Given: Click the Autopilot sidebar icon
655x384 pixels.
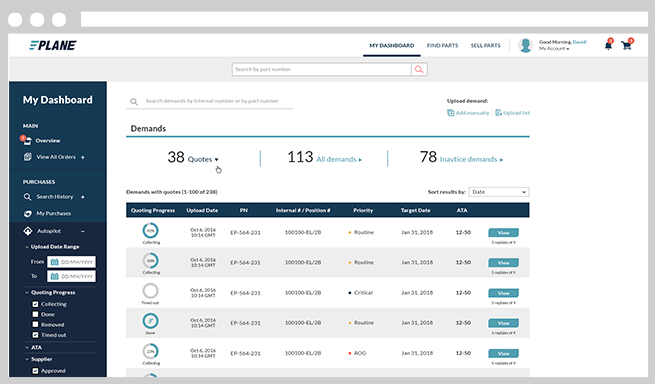Looking at the screenshot, I should coord(28,231).
